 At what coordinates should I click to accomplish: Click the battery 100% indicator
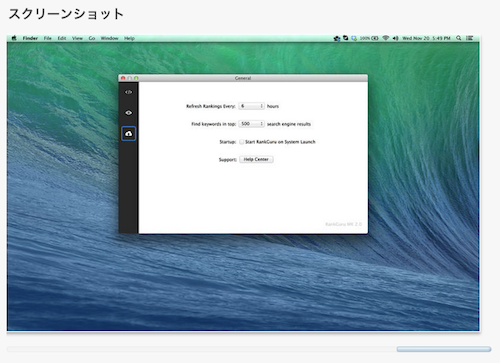tap(369, 38)
